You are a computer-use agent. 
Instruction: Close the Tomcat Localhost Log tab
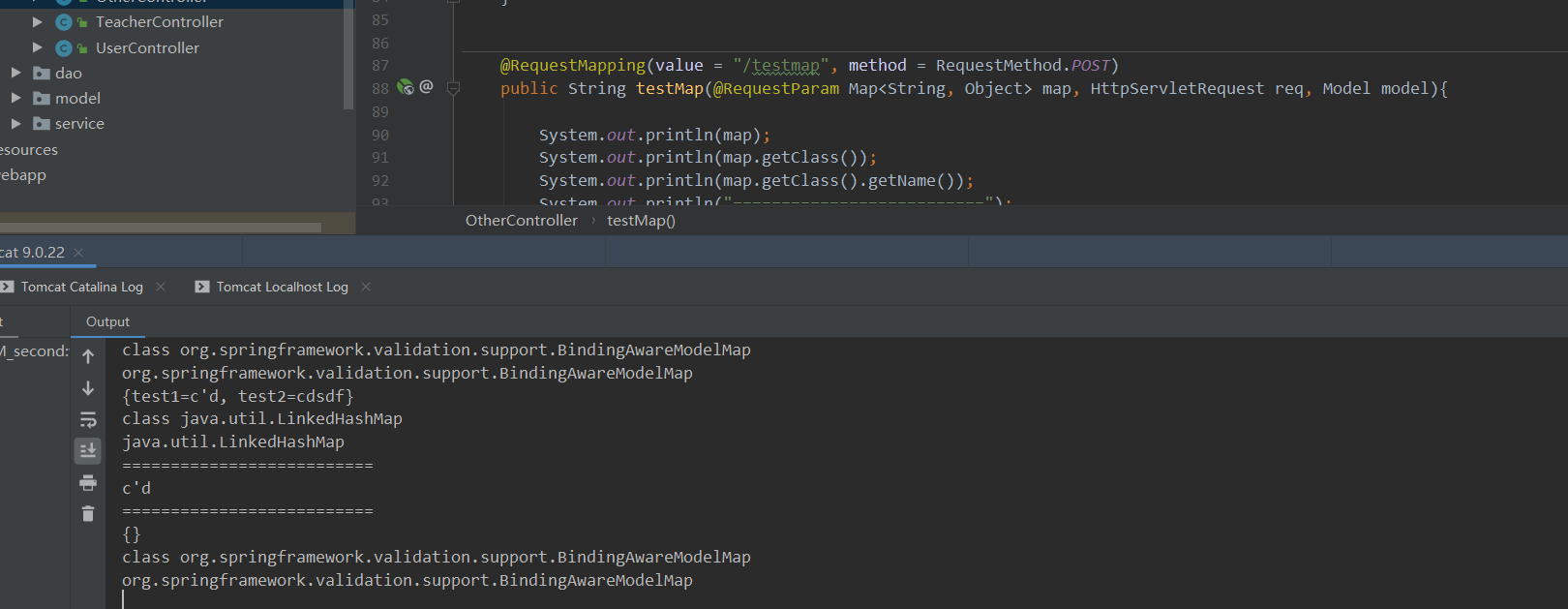point(366,287)
